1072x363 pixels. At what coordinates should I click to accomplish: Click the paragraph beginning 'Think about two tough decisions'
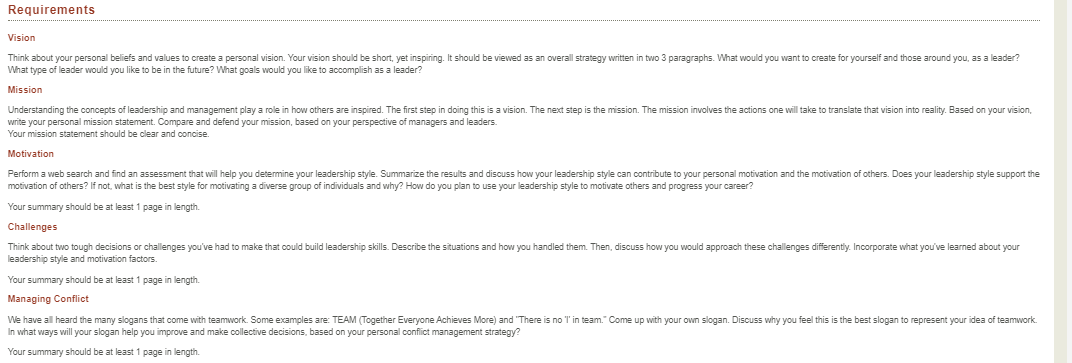coord(513,252)
